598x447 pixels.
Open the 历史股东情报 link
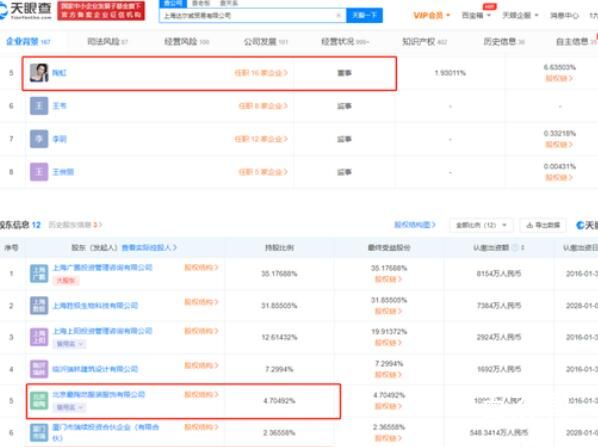coord(76,225)
